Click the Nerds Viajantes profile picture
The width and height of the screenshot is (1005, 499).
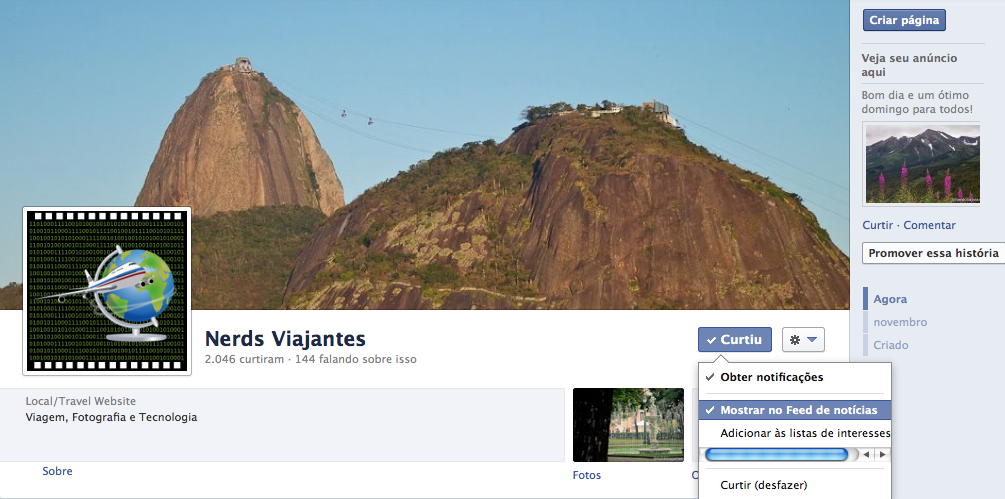pos(107,291)
